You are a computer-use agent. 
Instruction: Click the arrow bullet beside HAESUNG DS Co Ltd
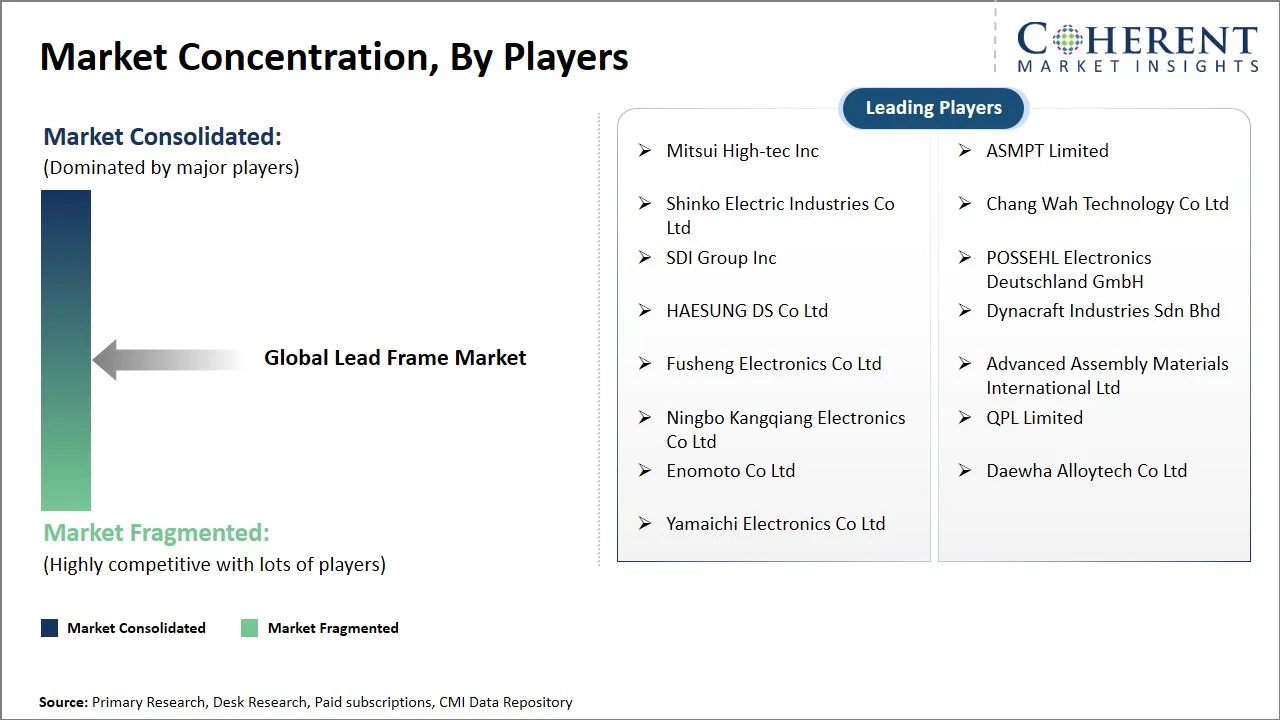tap(645, 311)
